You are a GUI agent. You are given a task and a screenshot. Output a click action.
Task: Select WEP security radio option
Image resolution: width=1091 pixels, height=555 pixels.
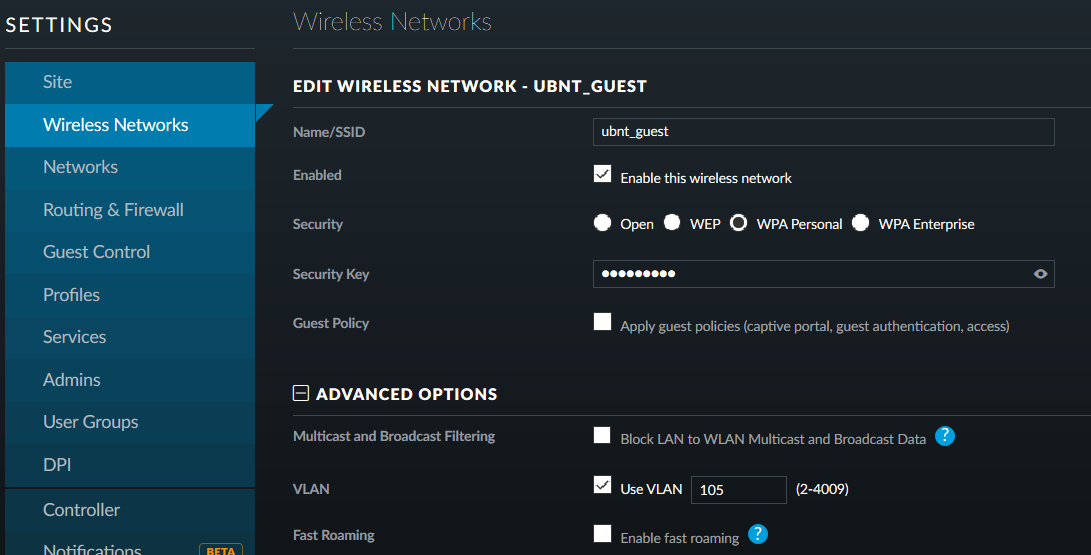click(672, 223)
